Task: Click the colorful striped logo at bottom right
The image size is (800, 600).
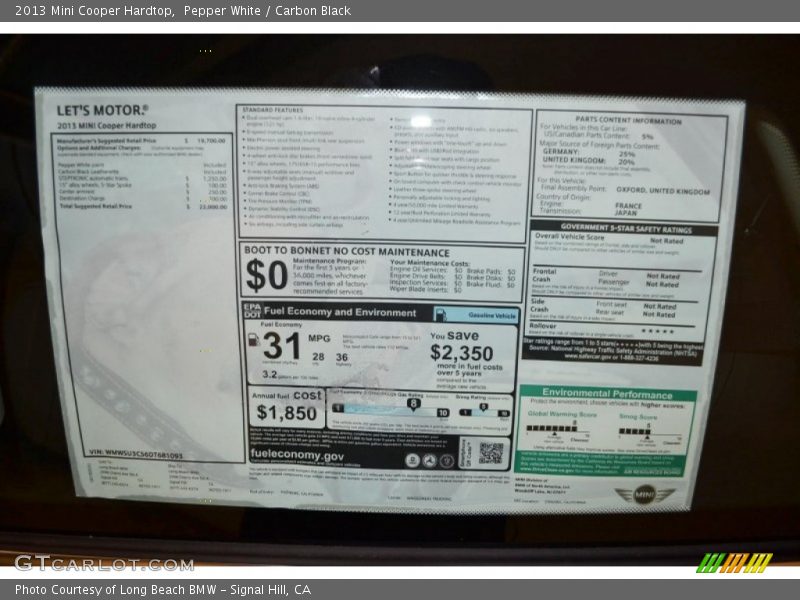Action: pyautogui.click(x=735, y=562)
